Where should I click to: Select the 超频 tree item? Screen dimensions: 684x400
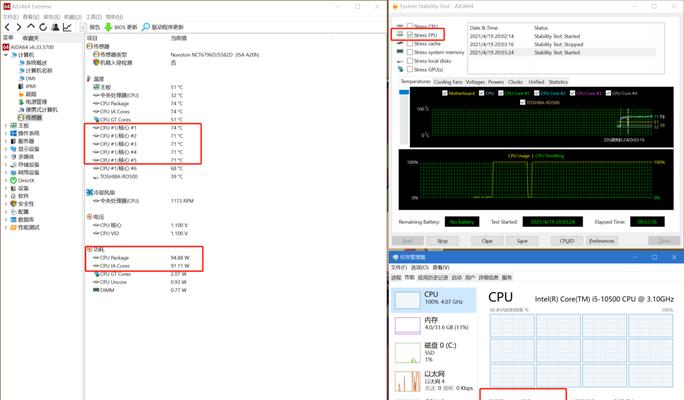click(x=27, y=94)
